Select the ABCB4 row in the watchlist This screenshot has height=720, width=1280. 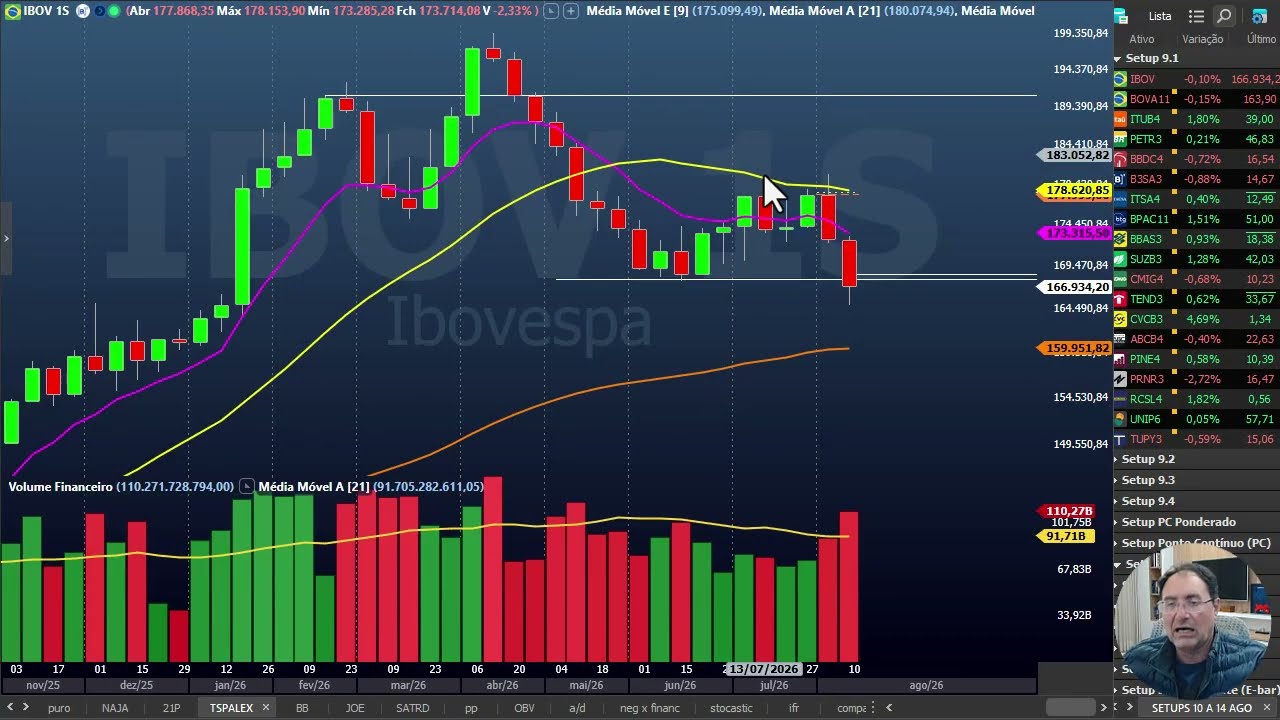(1196, 339)
